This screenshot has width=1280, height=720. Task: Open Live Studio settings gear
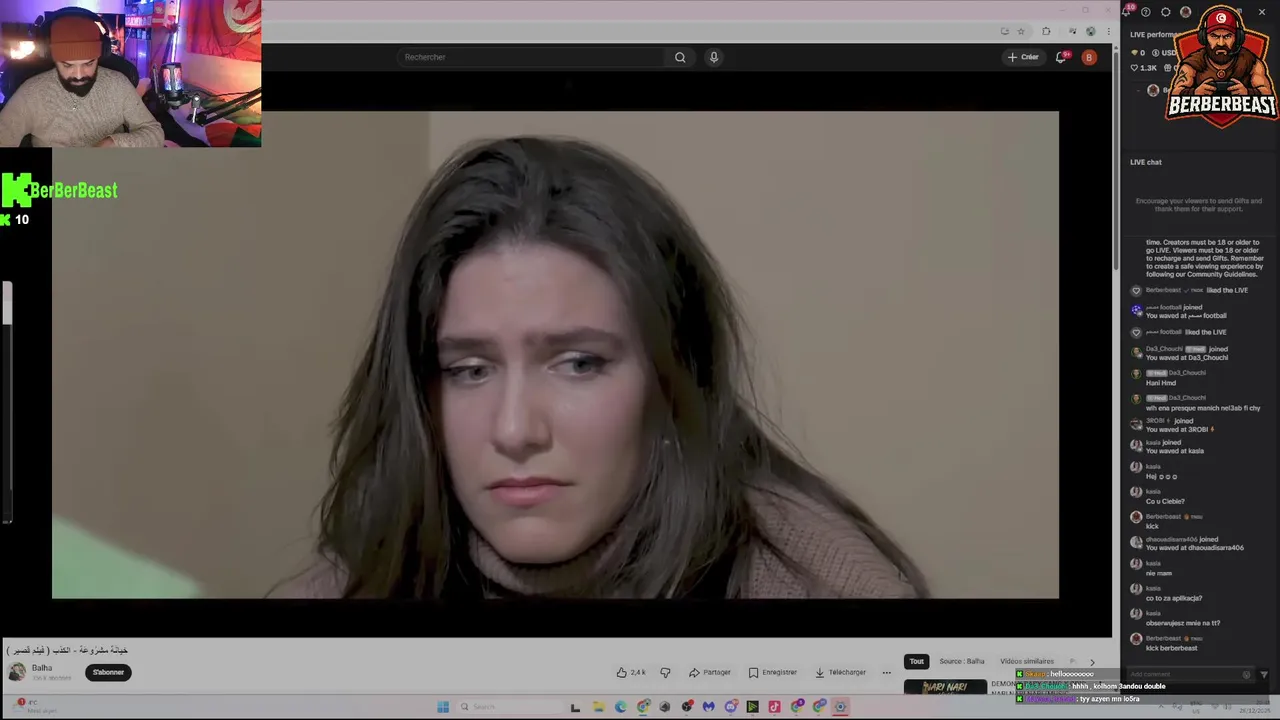coord(1166,12)
